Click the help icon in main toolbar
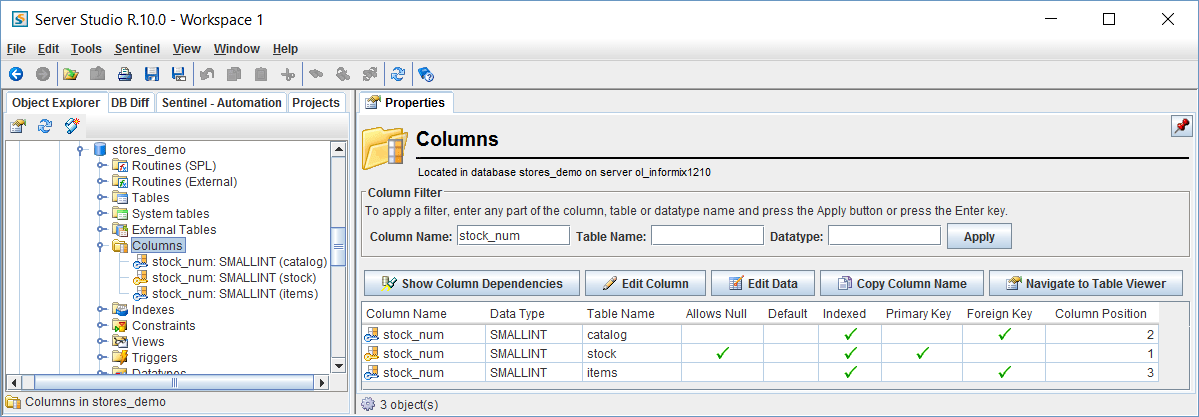The height and width of the screenshot is (417, 1199). tap(425, 74)
